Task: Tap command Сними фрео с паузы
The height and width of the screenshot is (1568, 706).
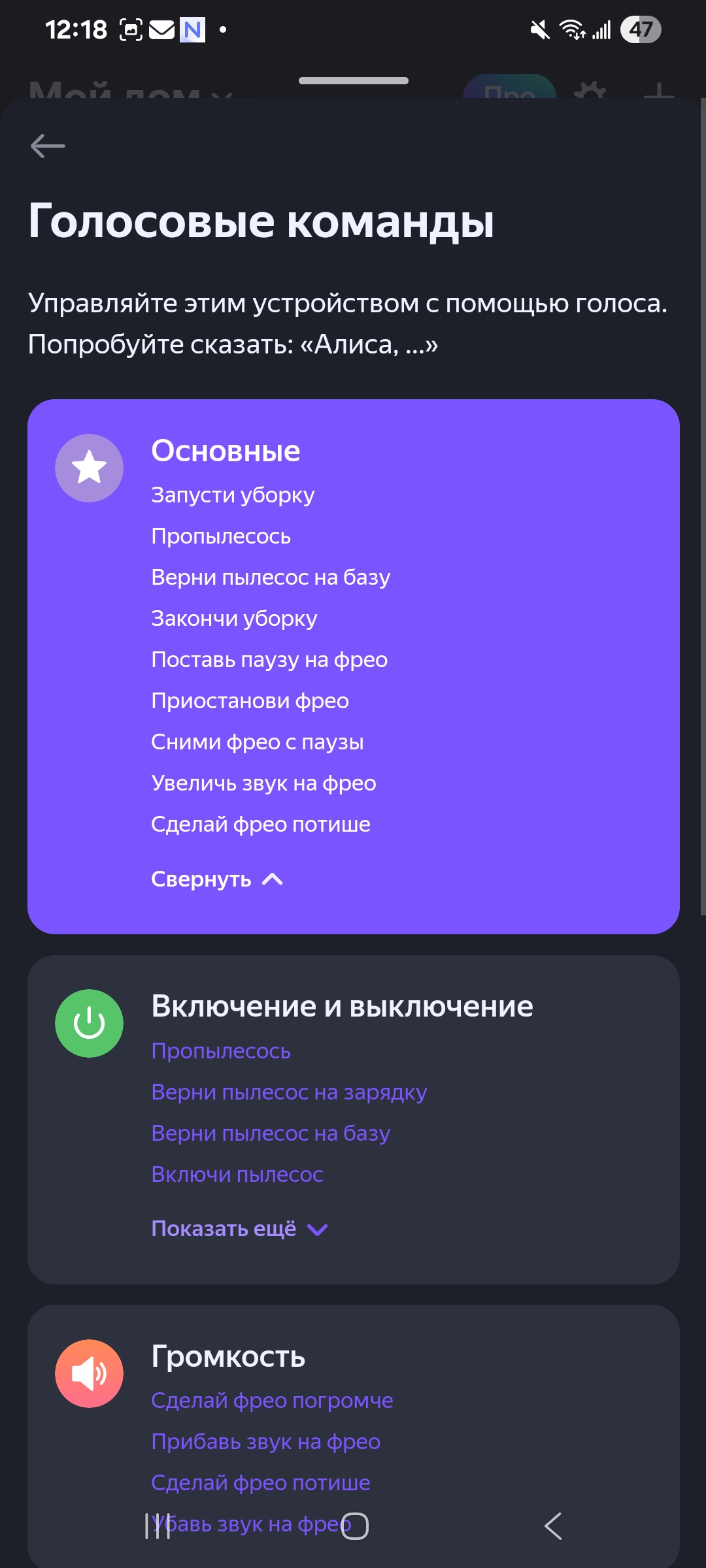Action: pyautogui.click(x=257, y=742)
